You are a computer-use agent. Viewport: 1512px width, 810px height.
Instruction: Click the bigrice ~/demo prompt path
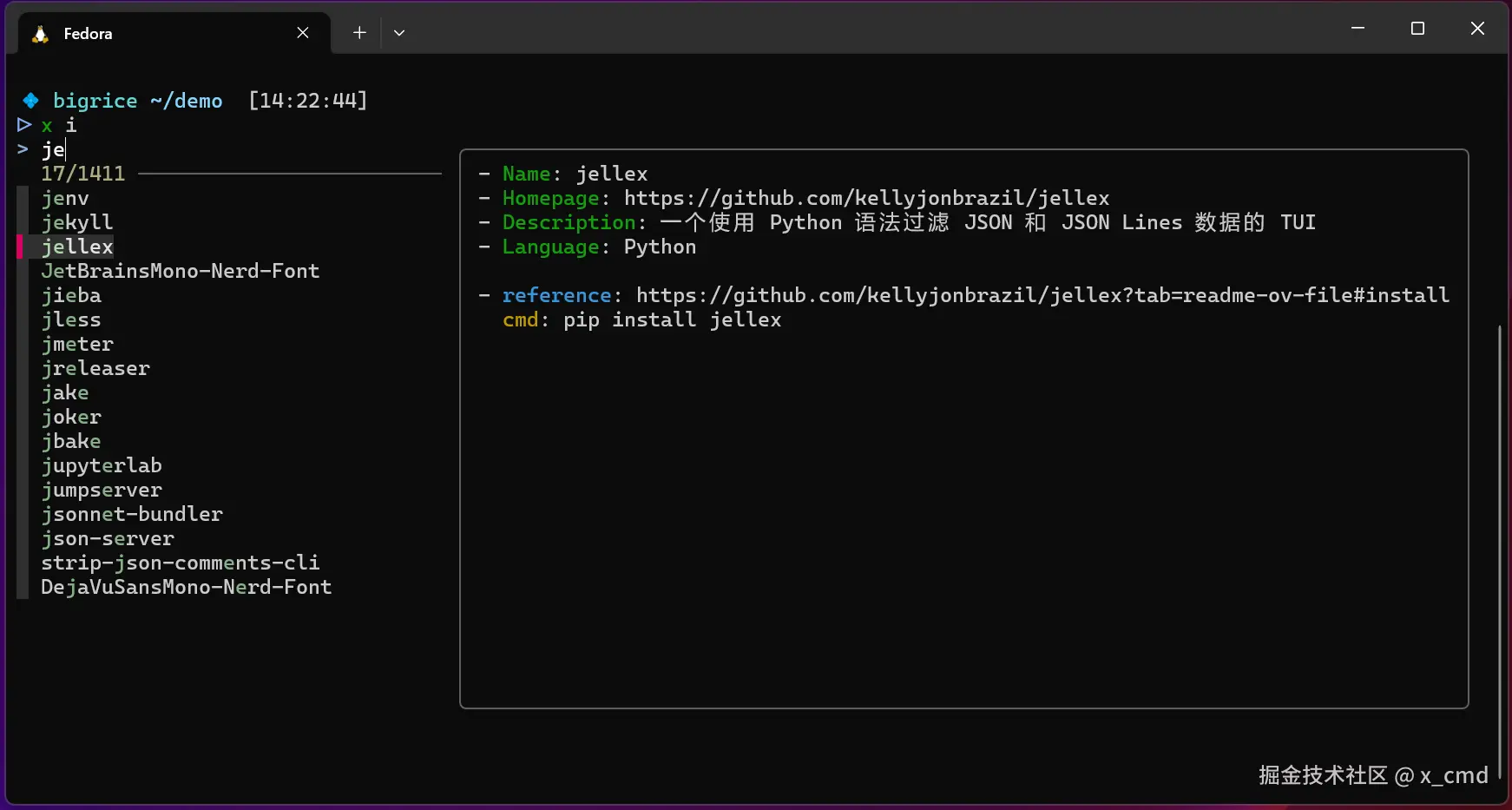138,102
